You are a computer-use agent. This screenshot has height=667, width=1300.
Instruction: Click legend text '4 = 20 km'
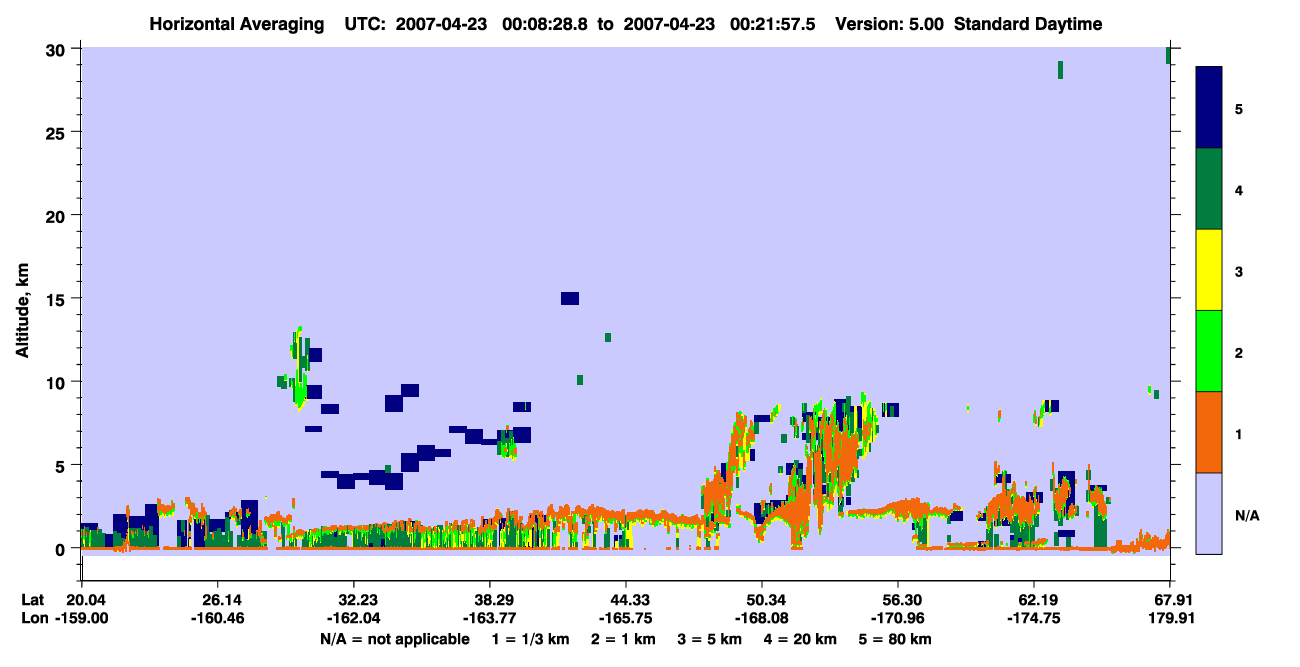801,639
